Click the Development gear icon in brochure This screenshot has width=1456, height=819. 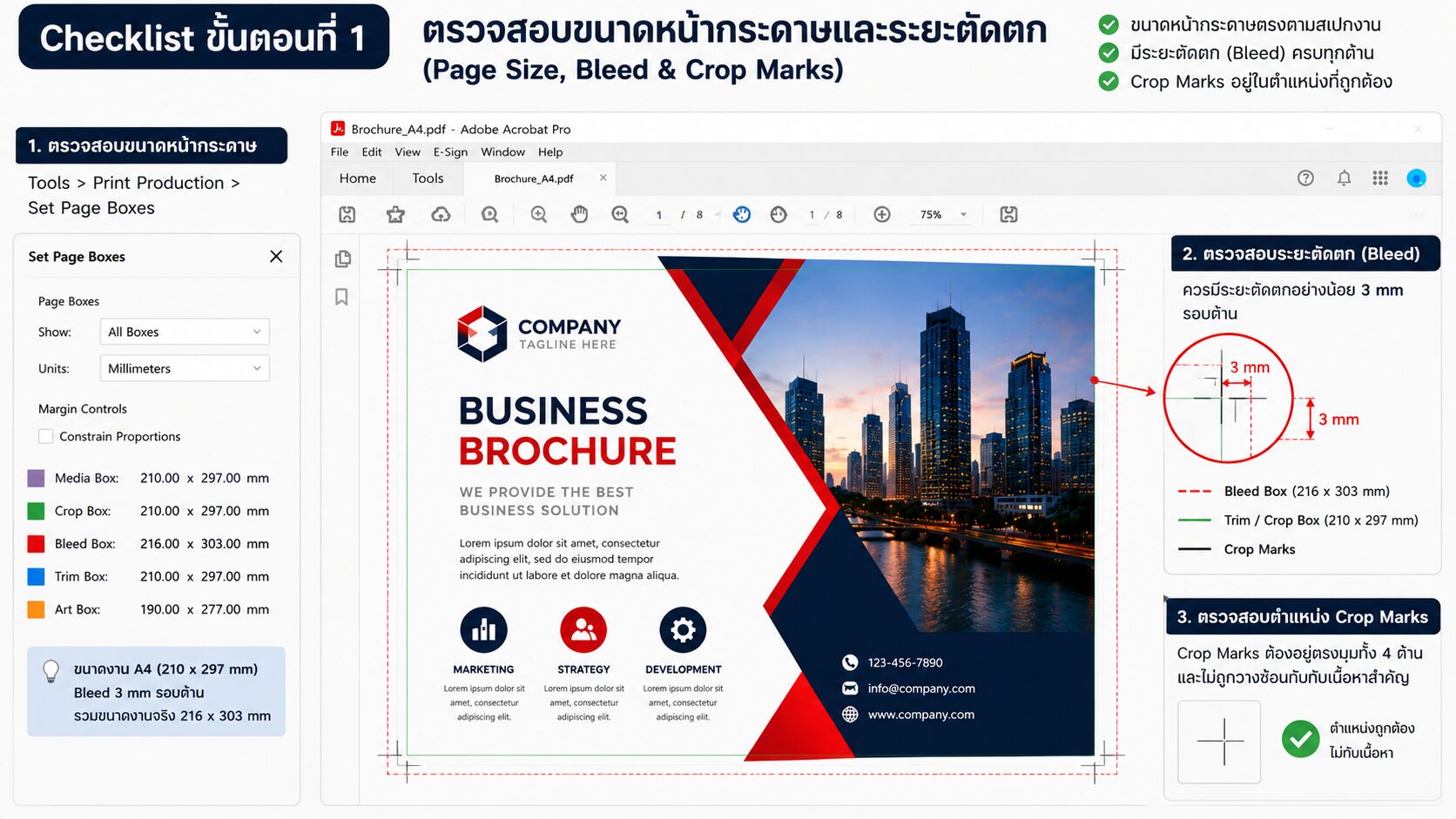683,630
